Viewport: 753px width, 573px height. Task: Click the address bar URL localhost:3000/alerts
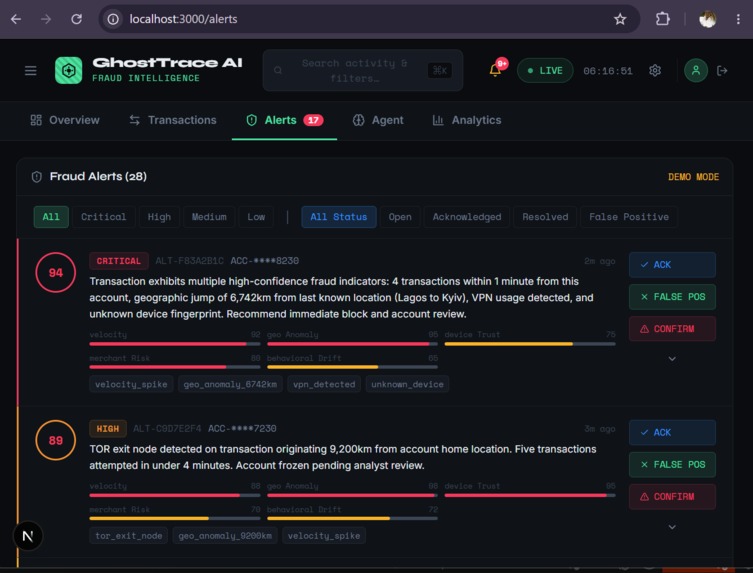click(x=183, y=19)
